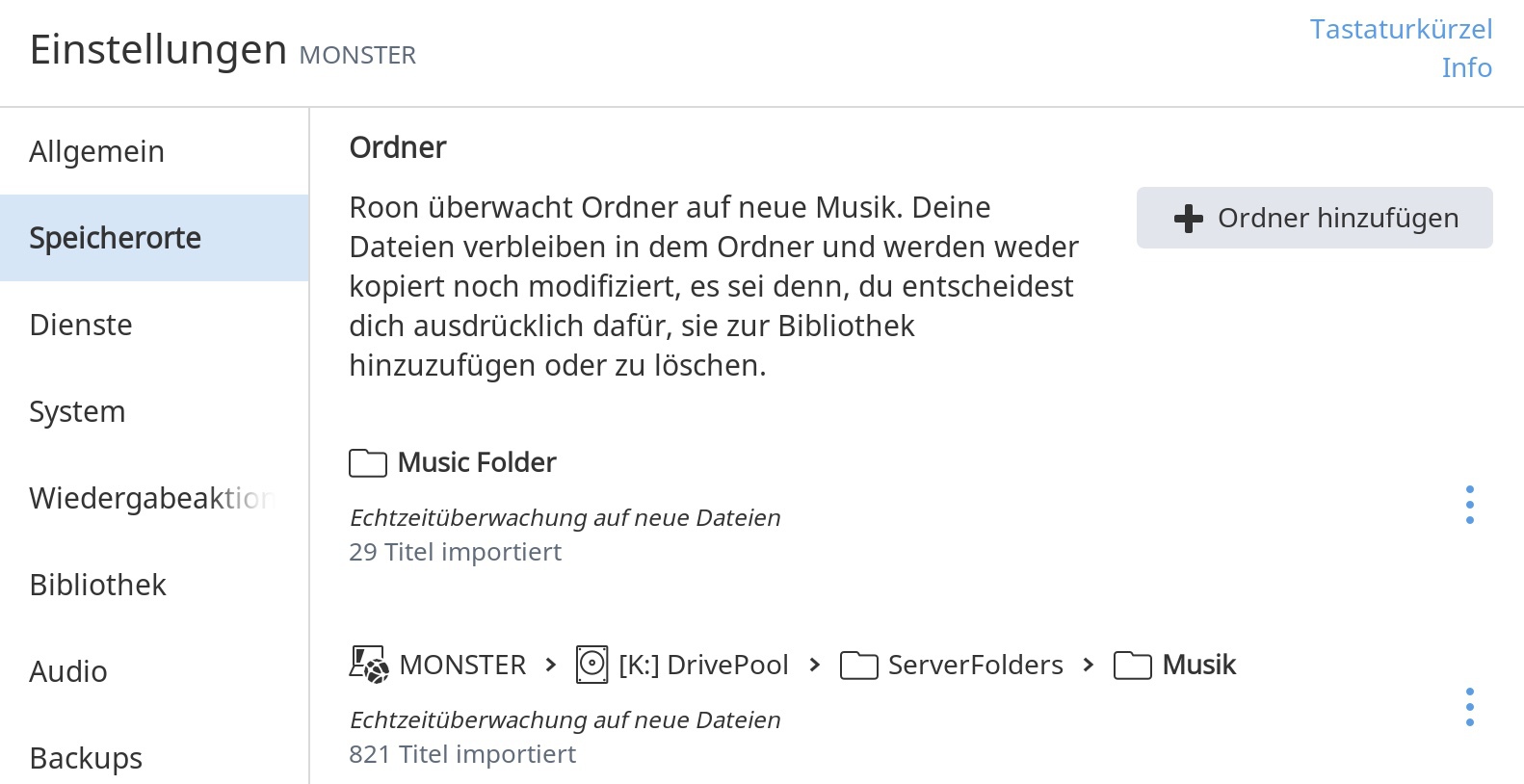
Task: Click the Info link
Action: point(1466,67)
